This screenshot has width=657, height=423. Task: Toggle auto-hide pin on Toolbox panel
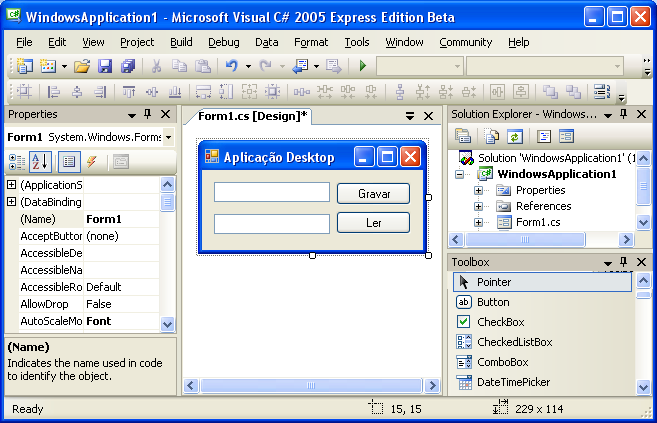tap(623, 262)
